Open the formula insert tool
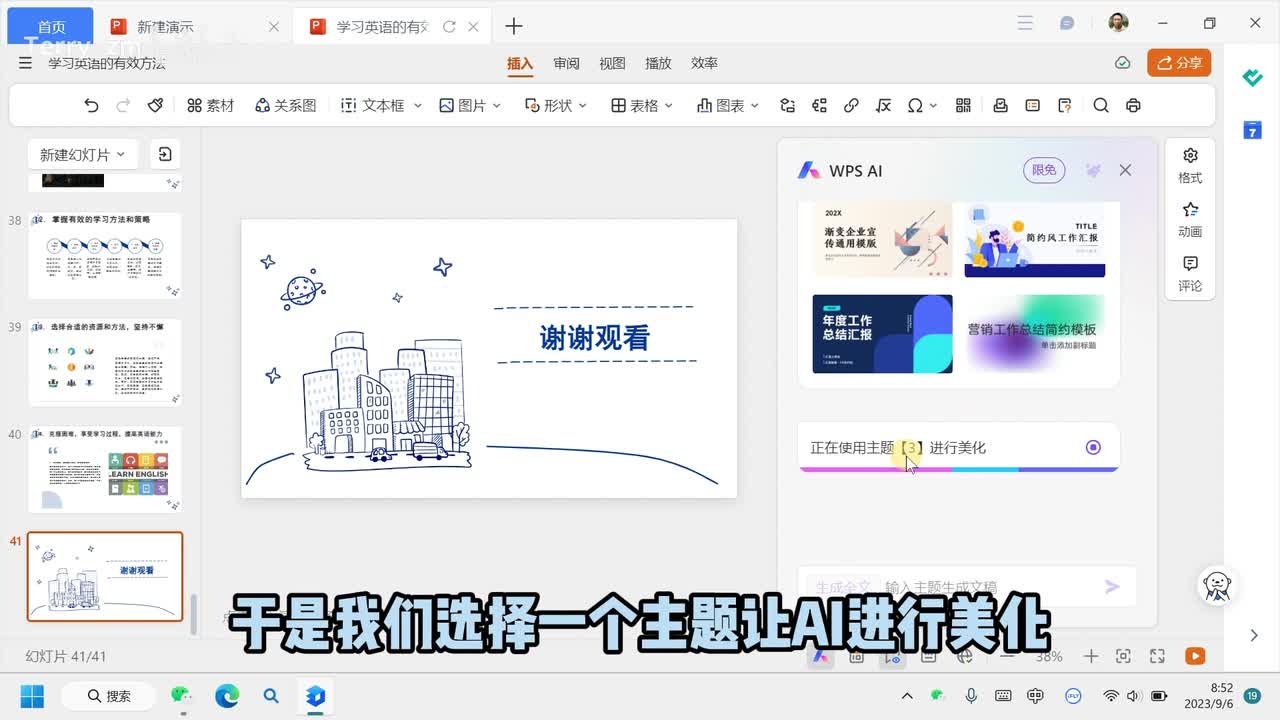 click(x=883, y=105)
